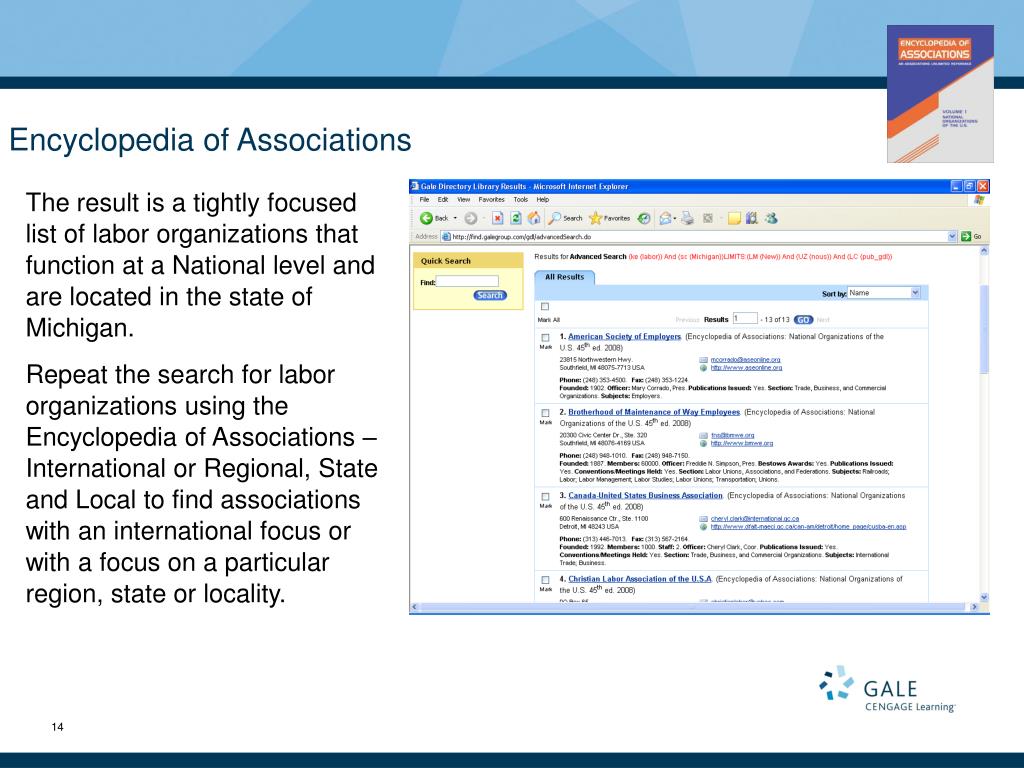The height and width of the screenshot is (768, 1024).
Task: Open the Back button history dropdown arrow
Action: (455, 218)
